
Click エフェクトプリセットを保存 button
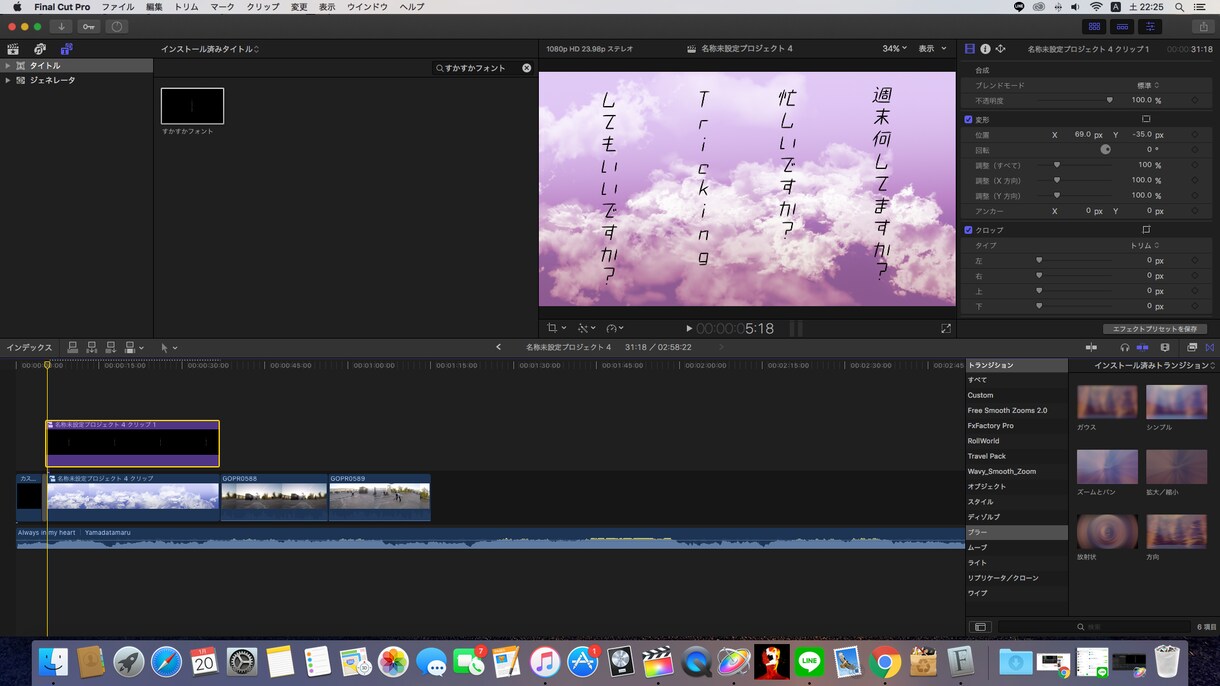point(1155,328)
